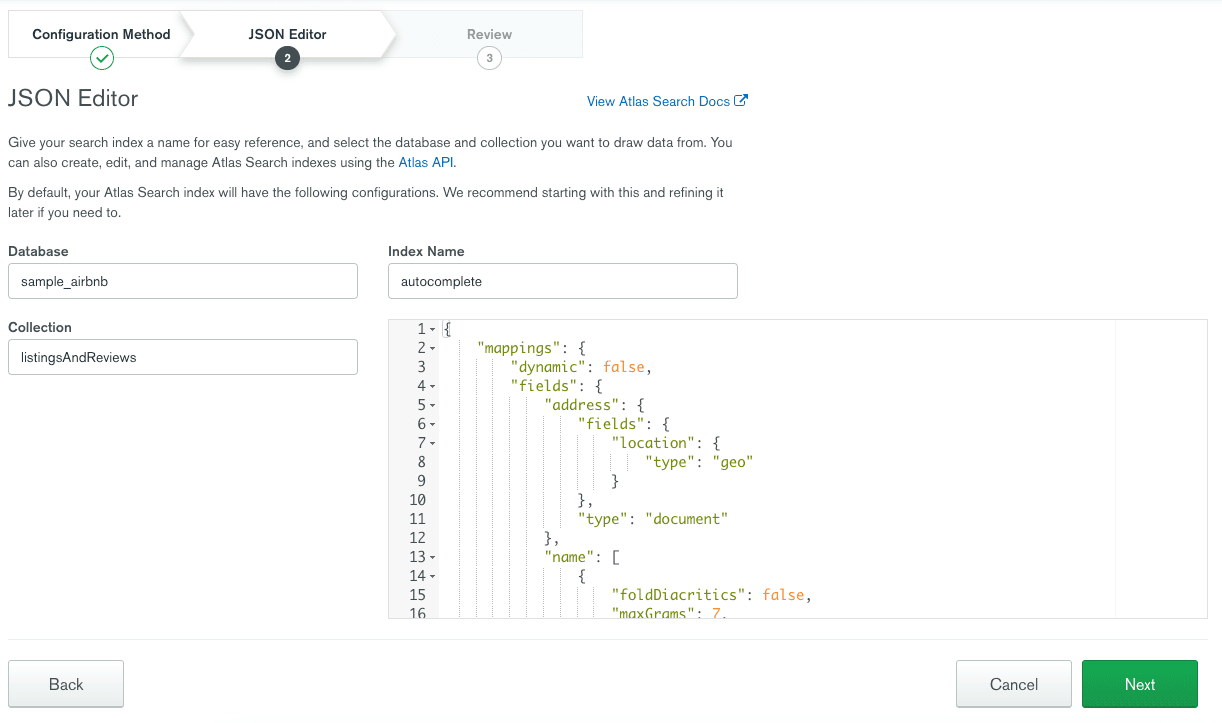The height and width of the screenshot is (723, 1222).
Task: Go back using the Back button
Action: 66,684
